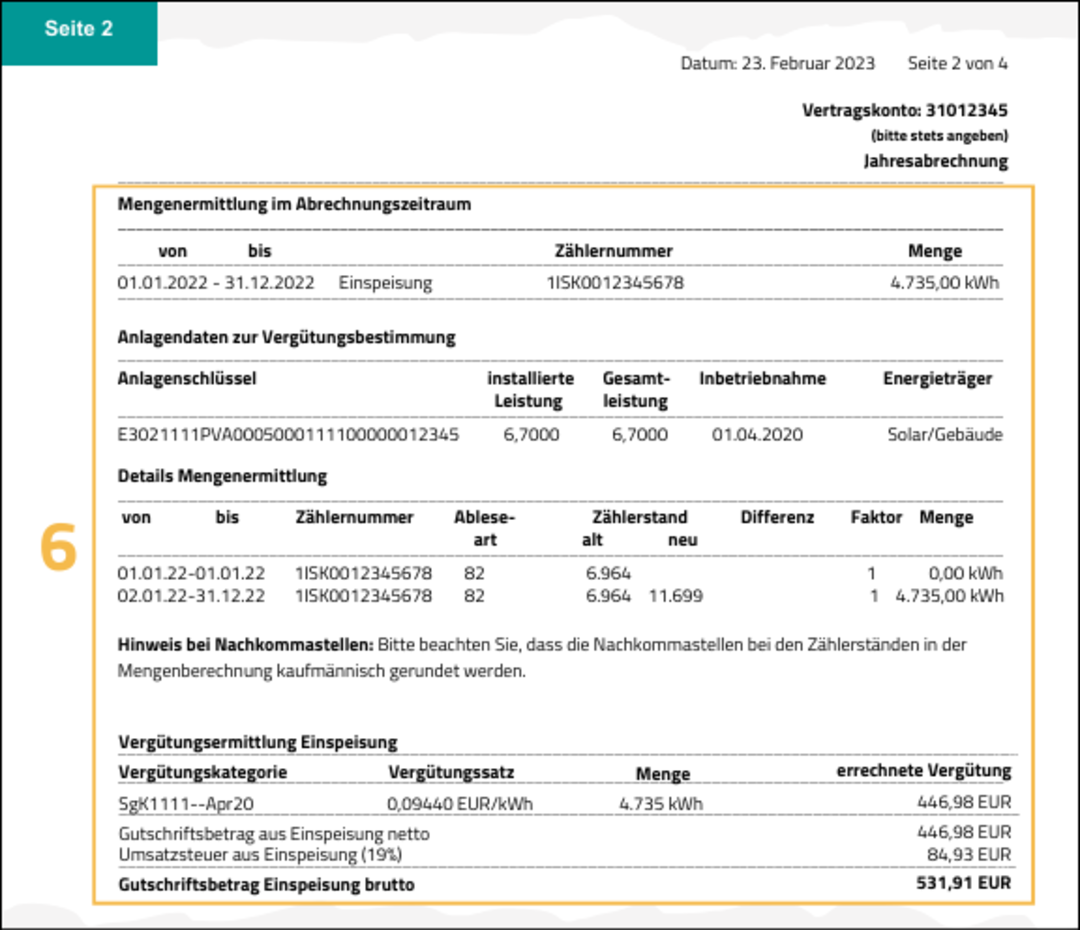Viewport: 1080px width, 930px height.
Task: Click the gross total 531,91 EUR
Action: [x=963, y=883]
